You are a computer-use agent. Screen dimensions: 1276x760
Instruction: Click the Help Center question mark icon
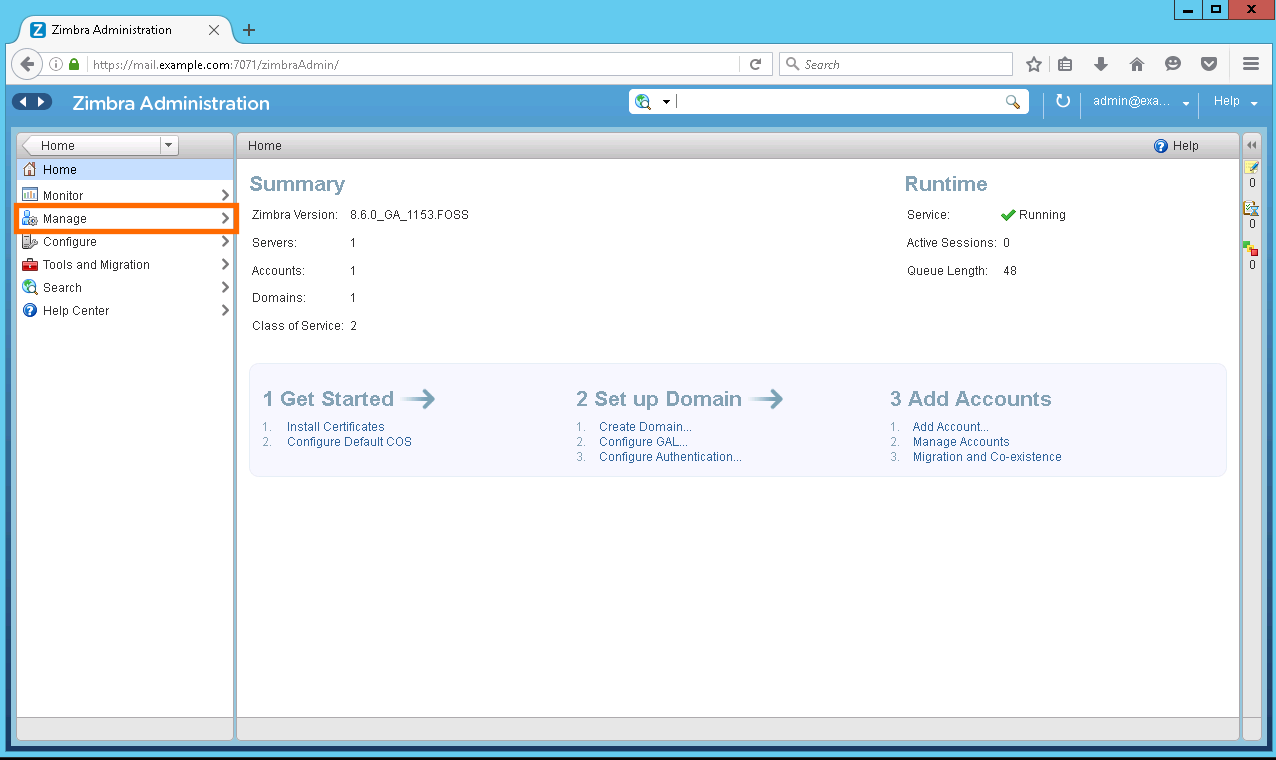click(x=30, y=311)
